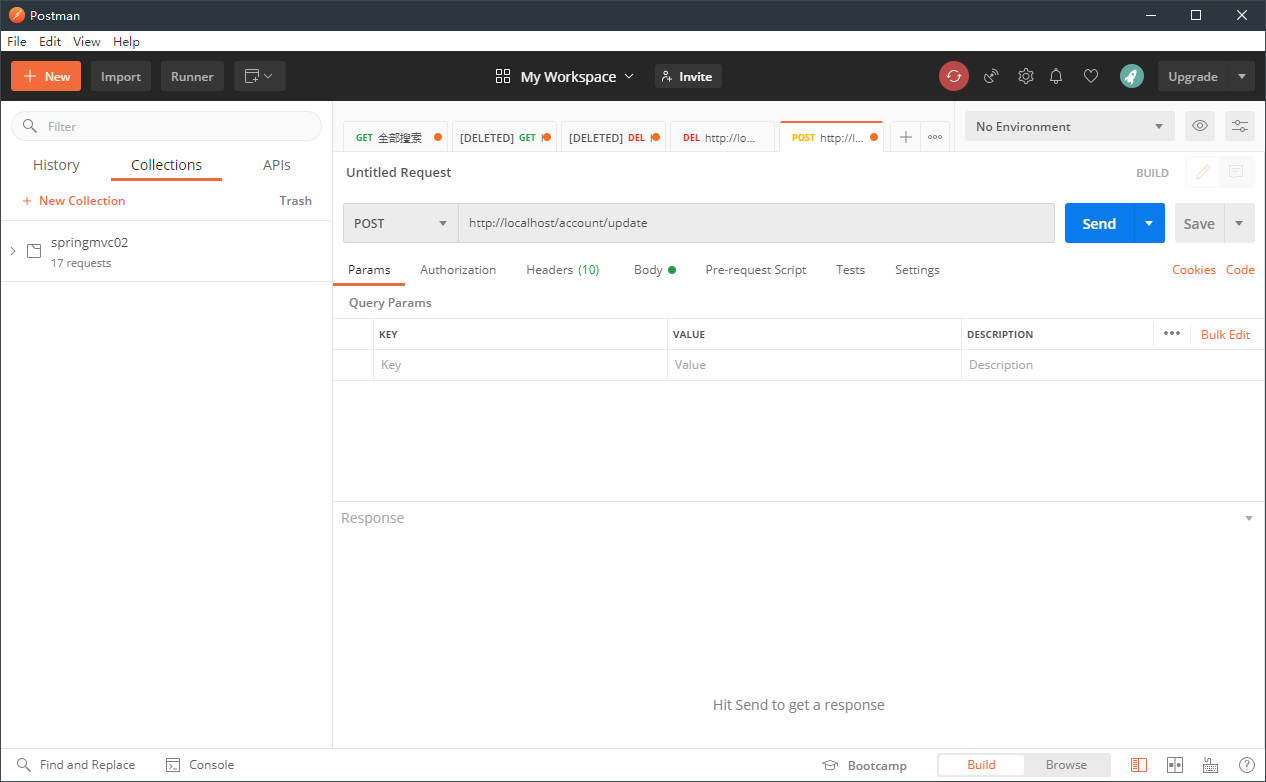The height and width of the screenshot is (782, 1266).
Task: Open the Help menu
Action: pos(126,41)
